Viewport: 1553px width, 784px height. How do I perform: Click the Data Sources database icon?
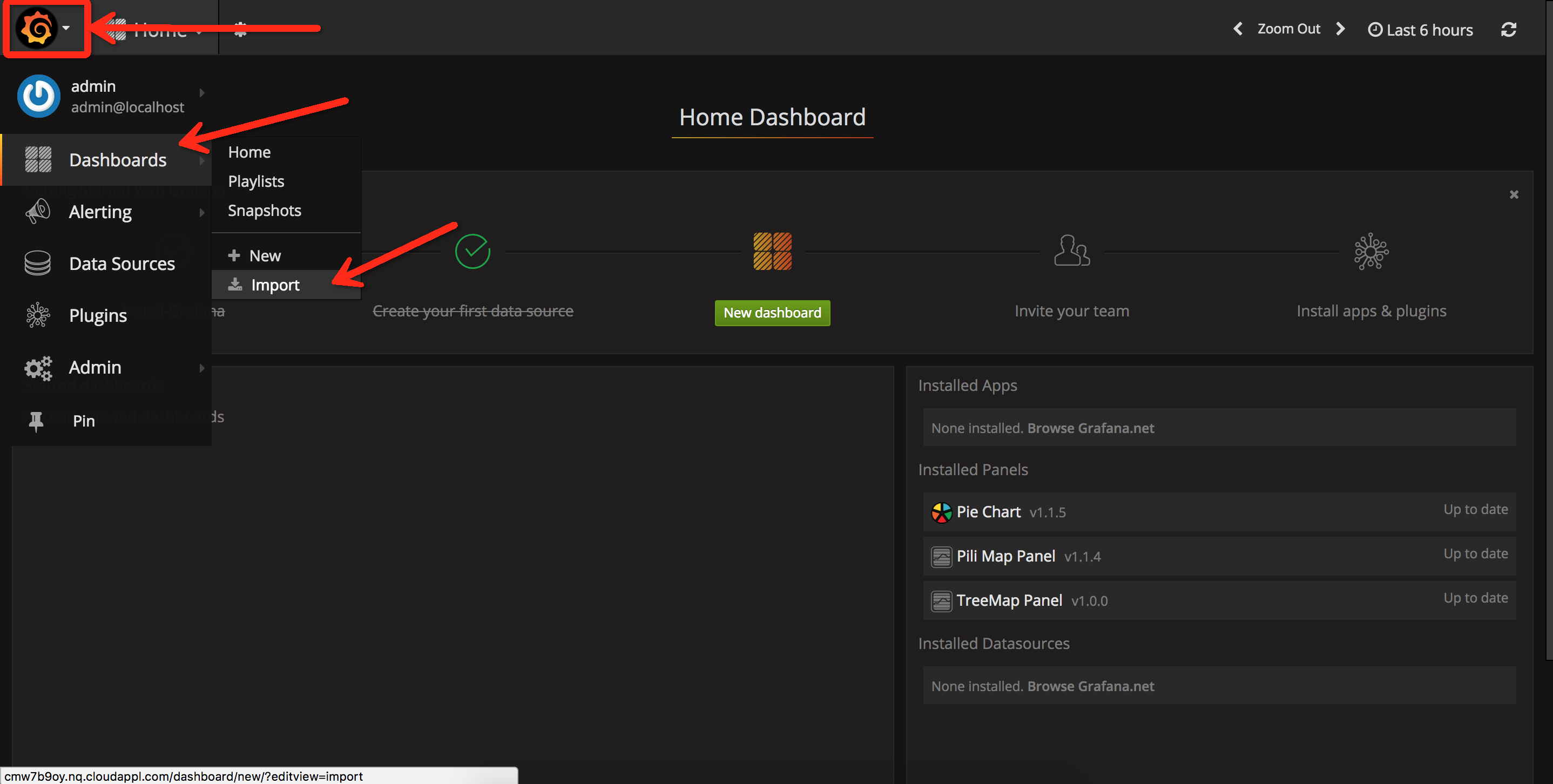37,263
